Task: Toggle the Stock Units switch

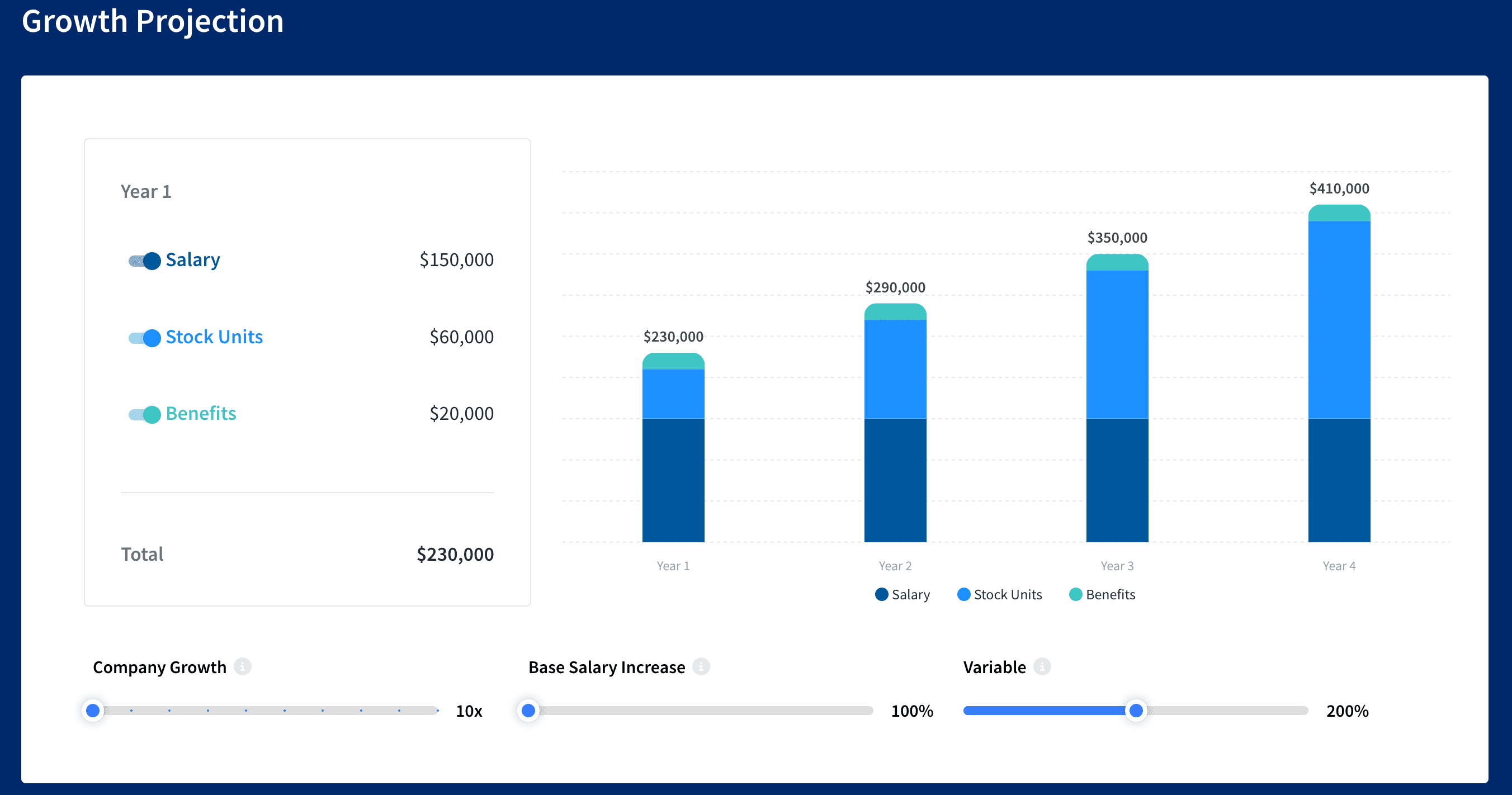Action: click(x=144, y=338)
